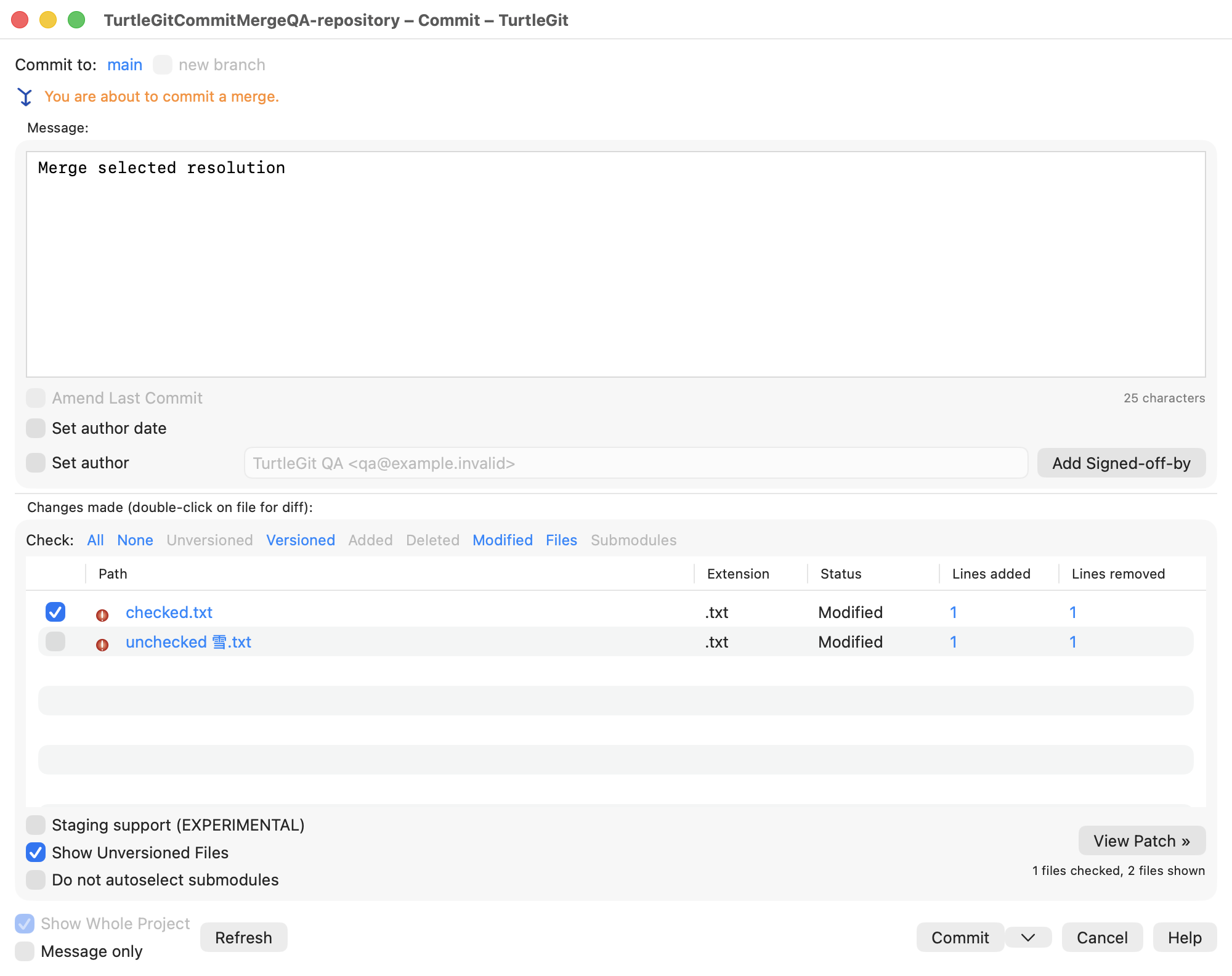The image size is (1232, 976).
Task: Check the unchecked 雪.txt file checkbox
Action: 55,641
